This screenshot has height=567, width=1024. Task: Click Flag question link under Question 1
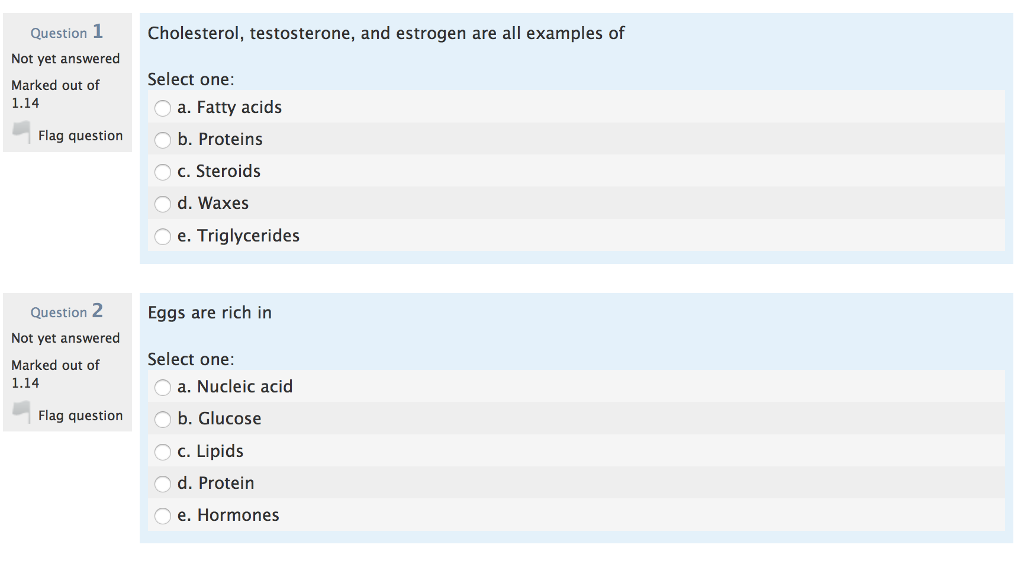(80, 136)
